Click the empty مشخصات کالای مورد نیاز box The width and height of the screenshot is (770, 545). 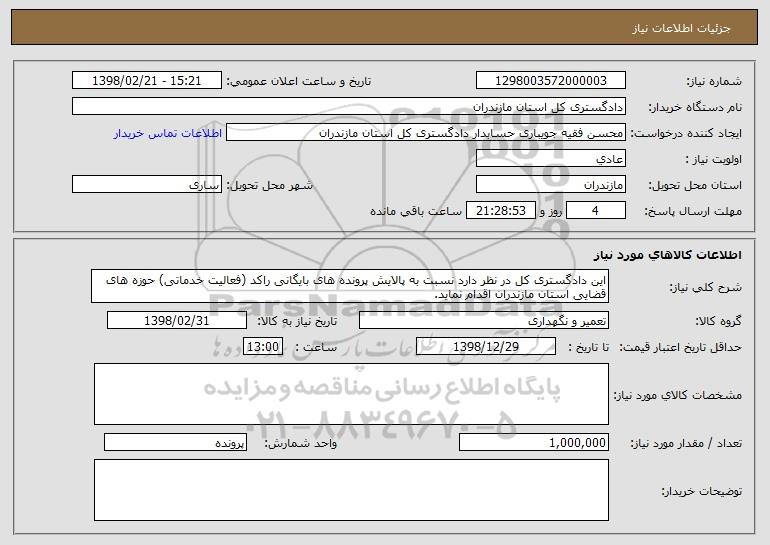tap(351, 394)
